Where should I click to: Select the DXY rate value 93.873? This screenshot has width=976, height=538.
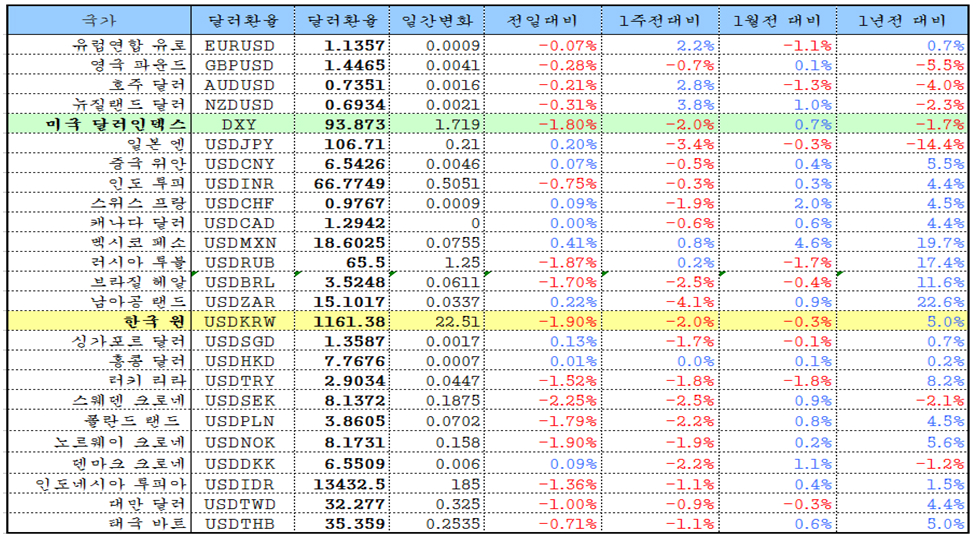[x=357, y=124]
